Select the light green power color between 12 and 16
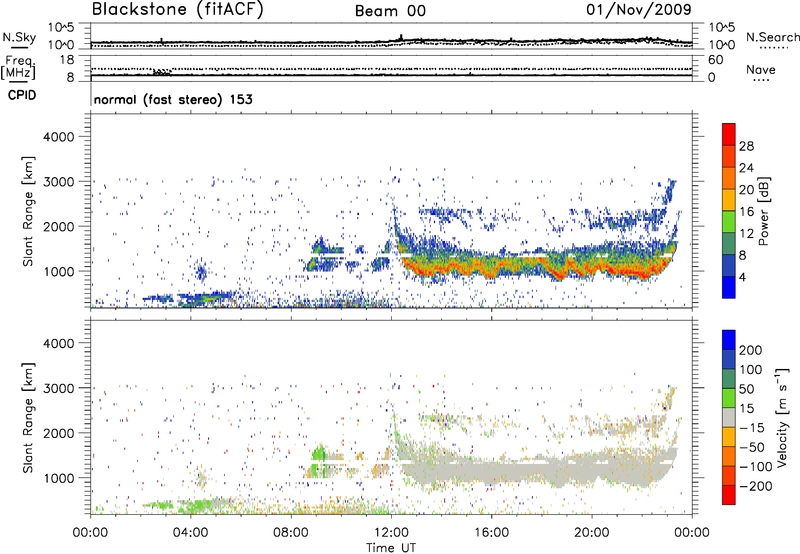This screenshot has width=800, height=554. pyautogui.click(x=729, y=222)
